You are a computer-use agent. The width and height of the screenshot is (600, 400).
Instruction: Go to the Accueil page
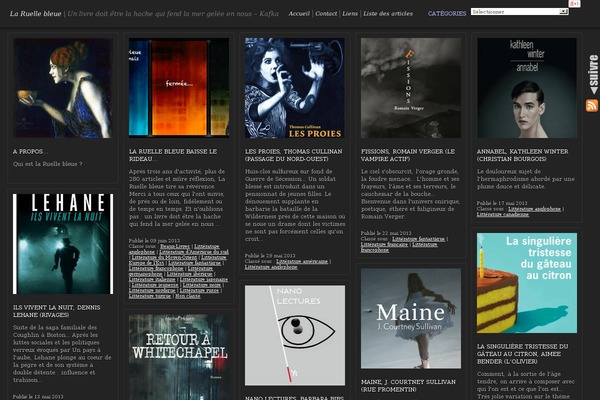click(x=299, y=14)
